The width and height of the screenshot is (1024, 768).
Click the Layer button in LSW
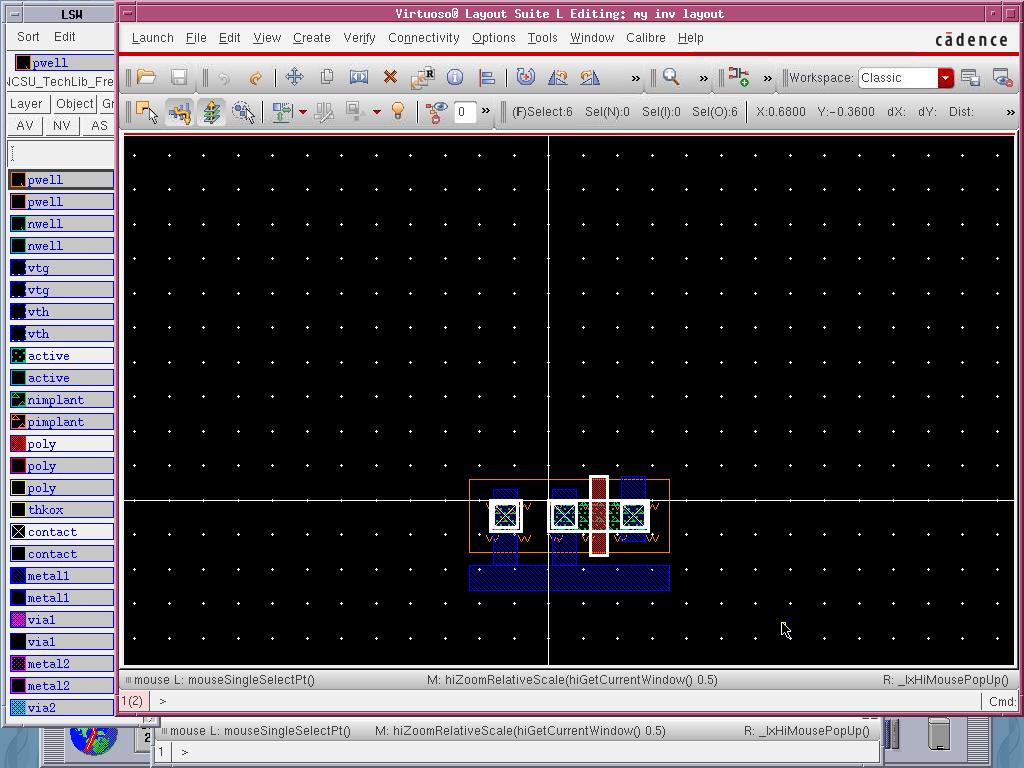coord(26,104)
